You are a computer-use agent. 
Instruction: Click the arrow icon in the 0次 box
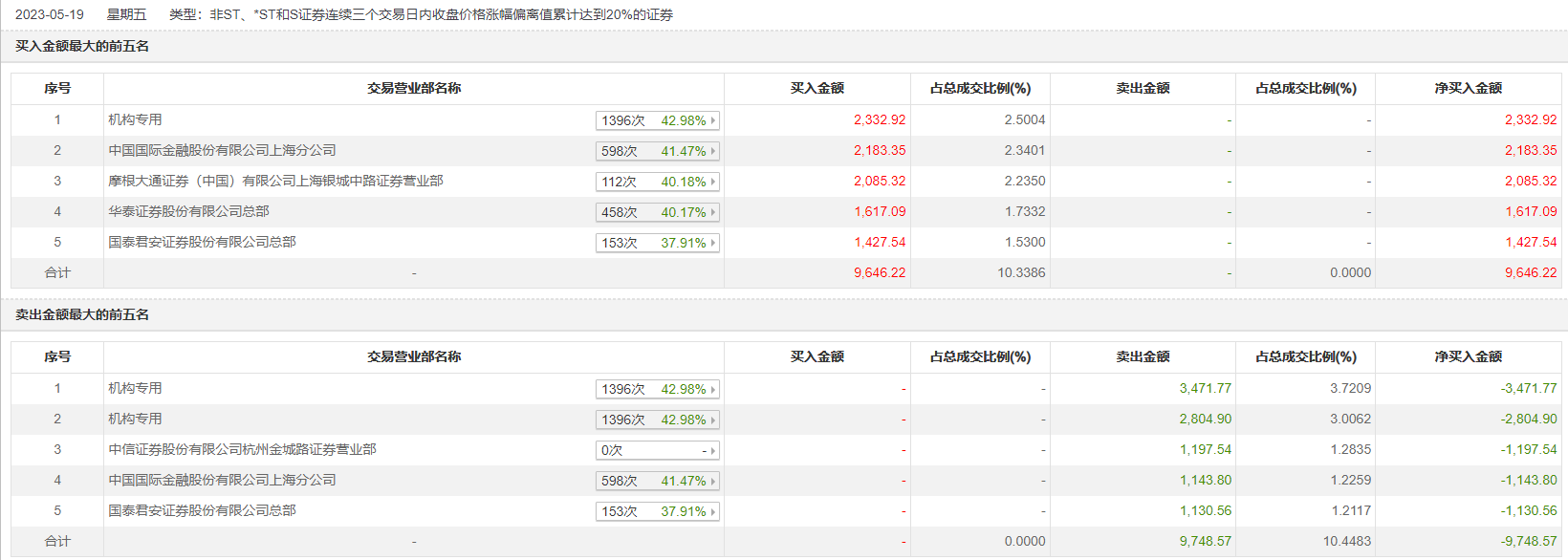tap(712, 450)
